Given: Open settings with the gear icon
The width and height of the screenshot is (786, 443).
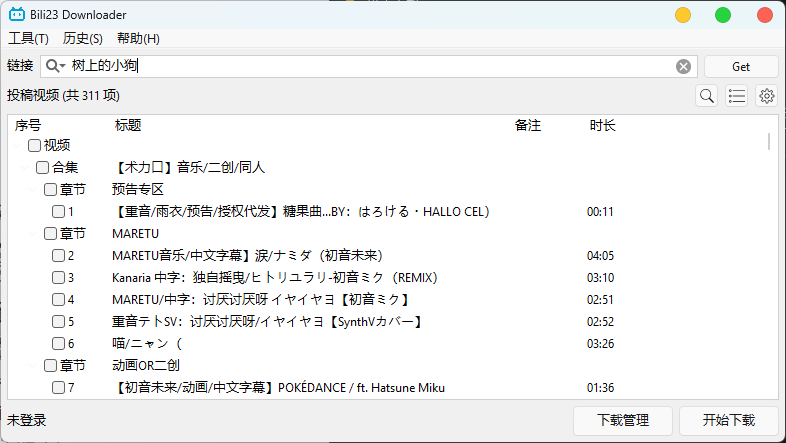Looking at the screenshot, I should (767, 96).
